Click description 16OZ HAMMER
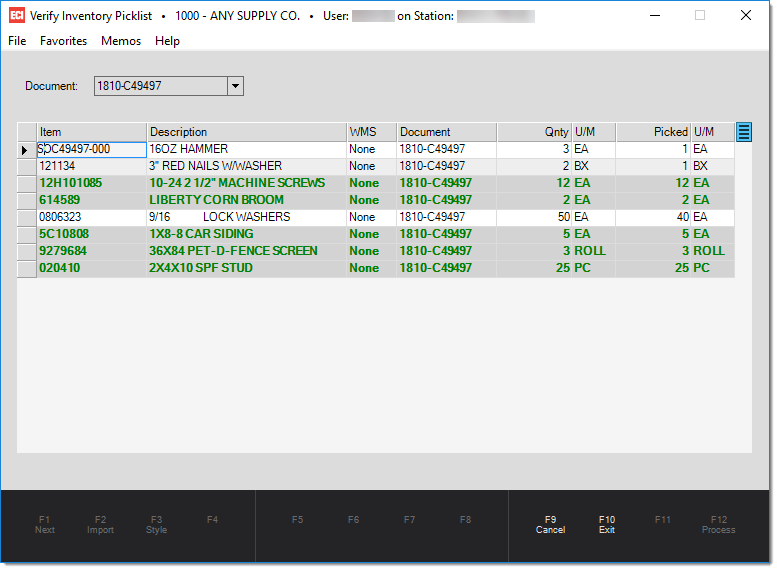 (247, 149)
